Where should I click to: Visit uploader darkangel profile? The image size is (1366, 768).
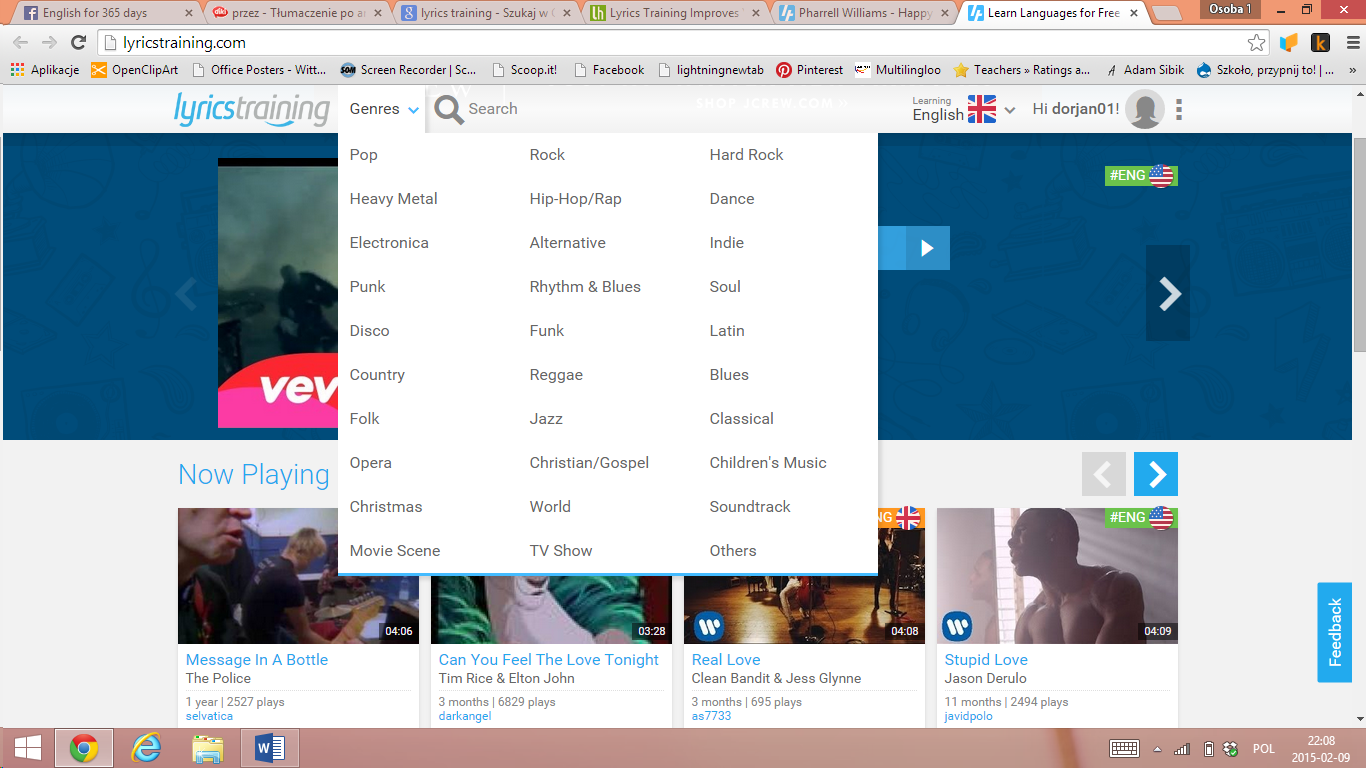point(465,716)
